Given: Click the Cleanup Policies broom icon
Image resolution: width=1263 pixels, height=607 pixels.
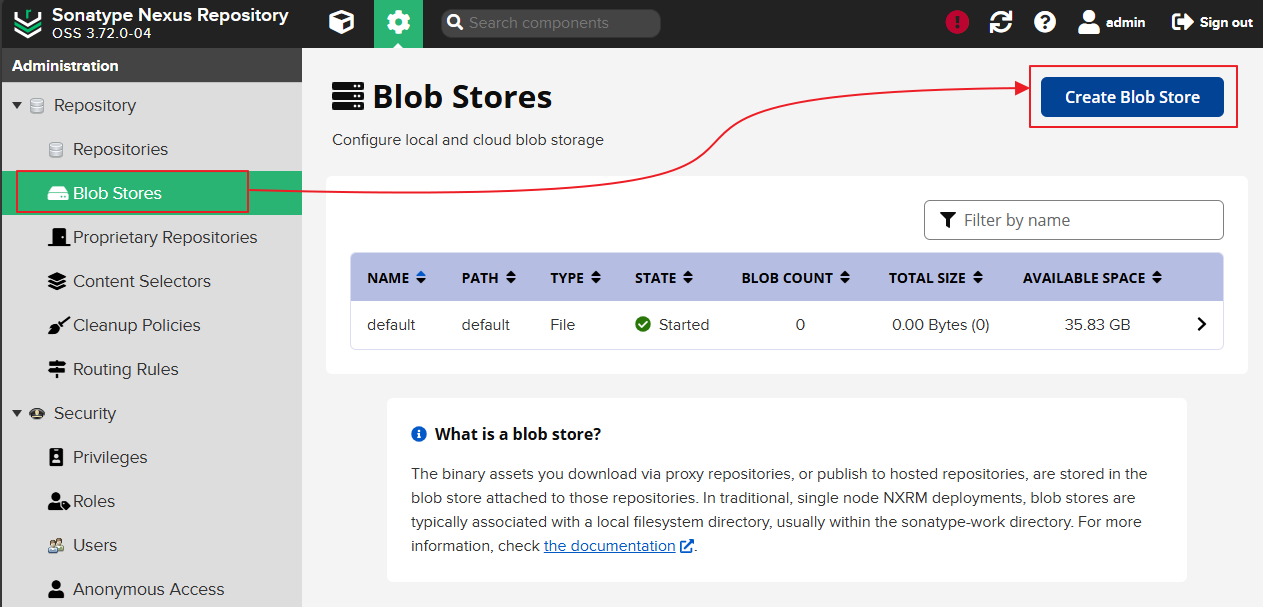Looking at the screenshot, I should [57, 325].
